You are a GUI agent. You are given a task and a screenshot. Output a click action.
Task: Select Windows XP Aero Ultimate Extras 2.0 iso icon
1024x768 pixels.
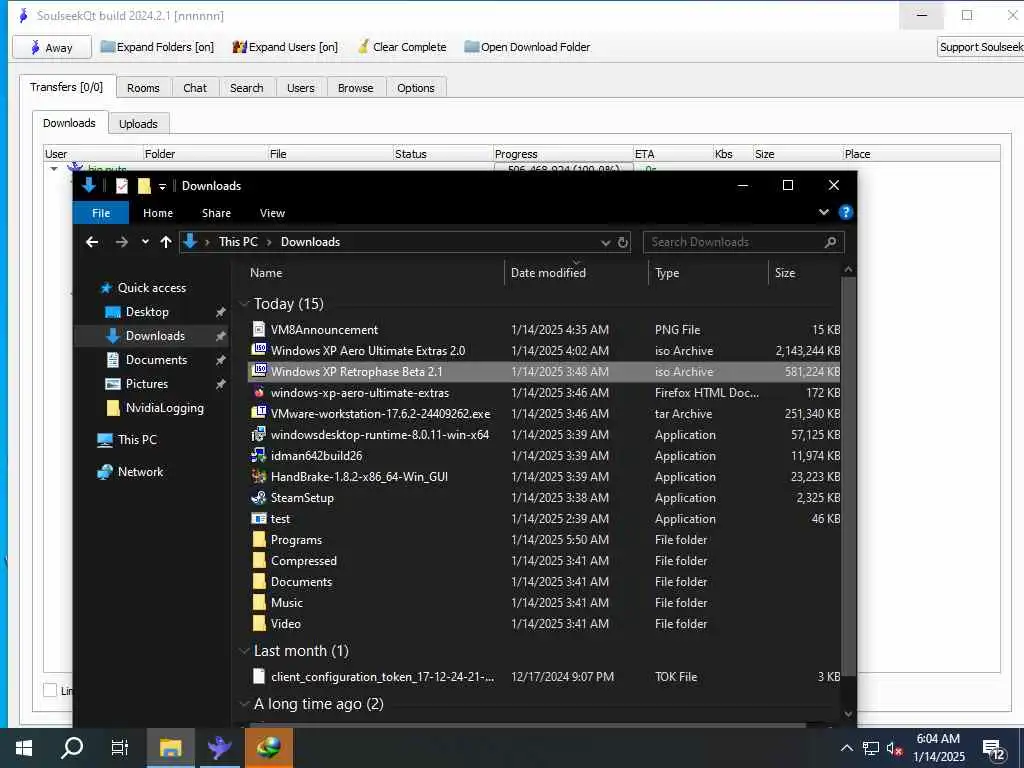[x=259, y=351]
